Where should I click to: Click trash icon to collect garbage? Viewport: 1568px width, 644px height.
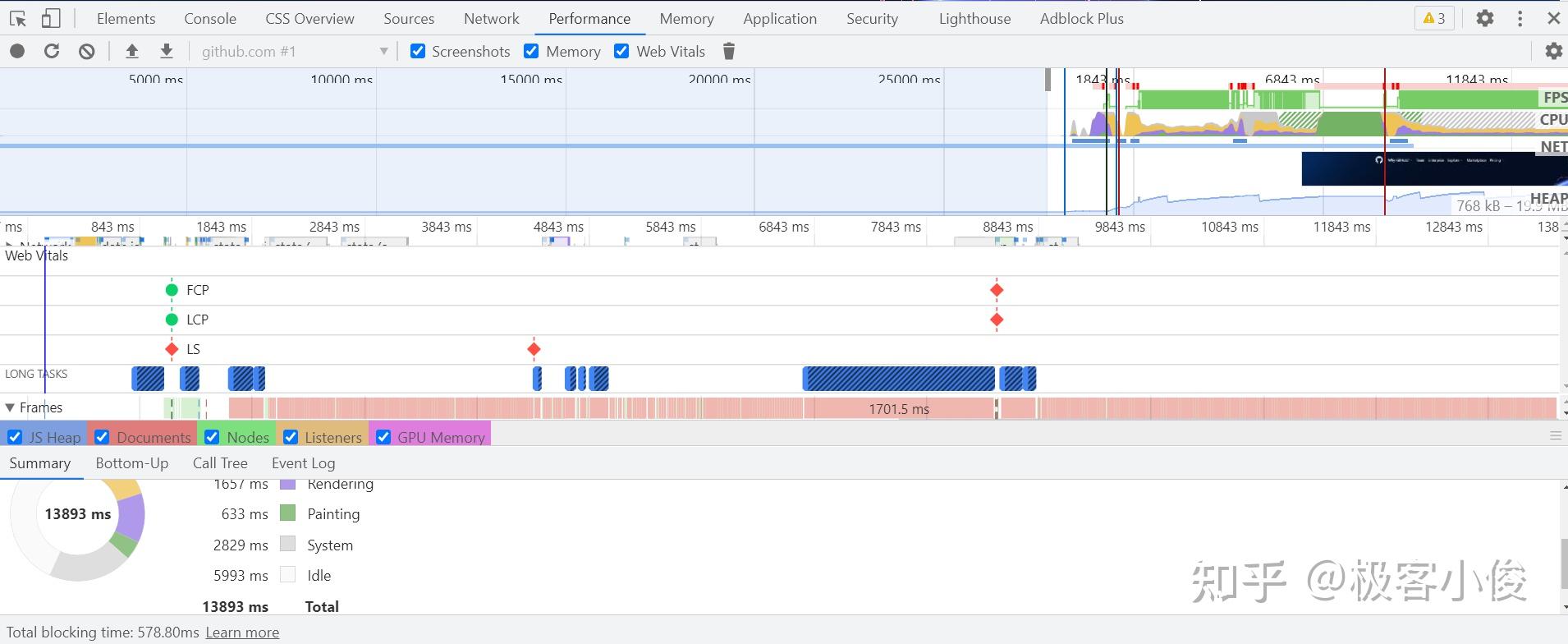(728, 51)
